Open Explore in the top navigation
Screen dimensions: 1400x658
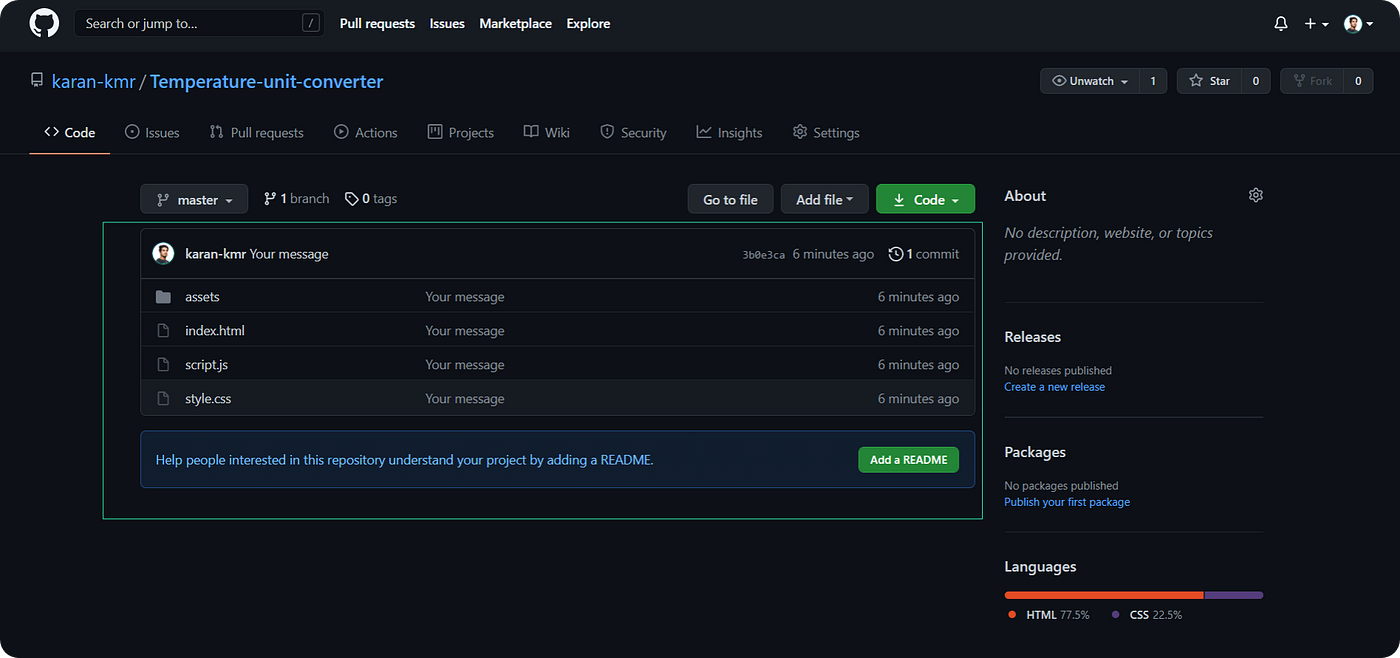588,23
